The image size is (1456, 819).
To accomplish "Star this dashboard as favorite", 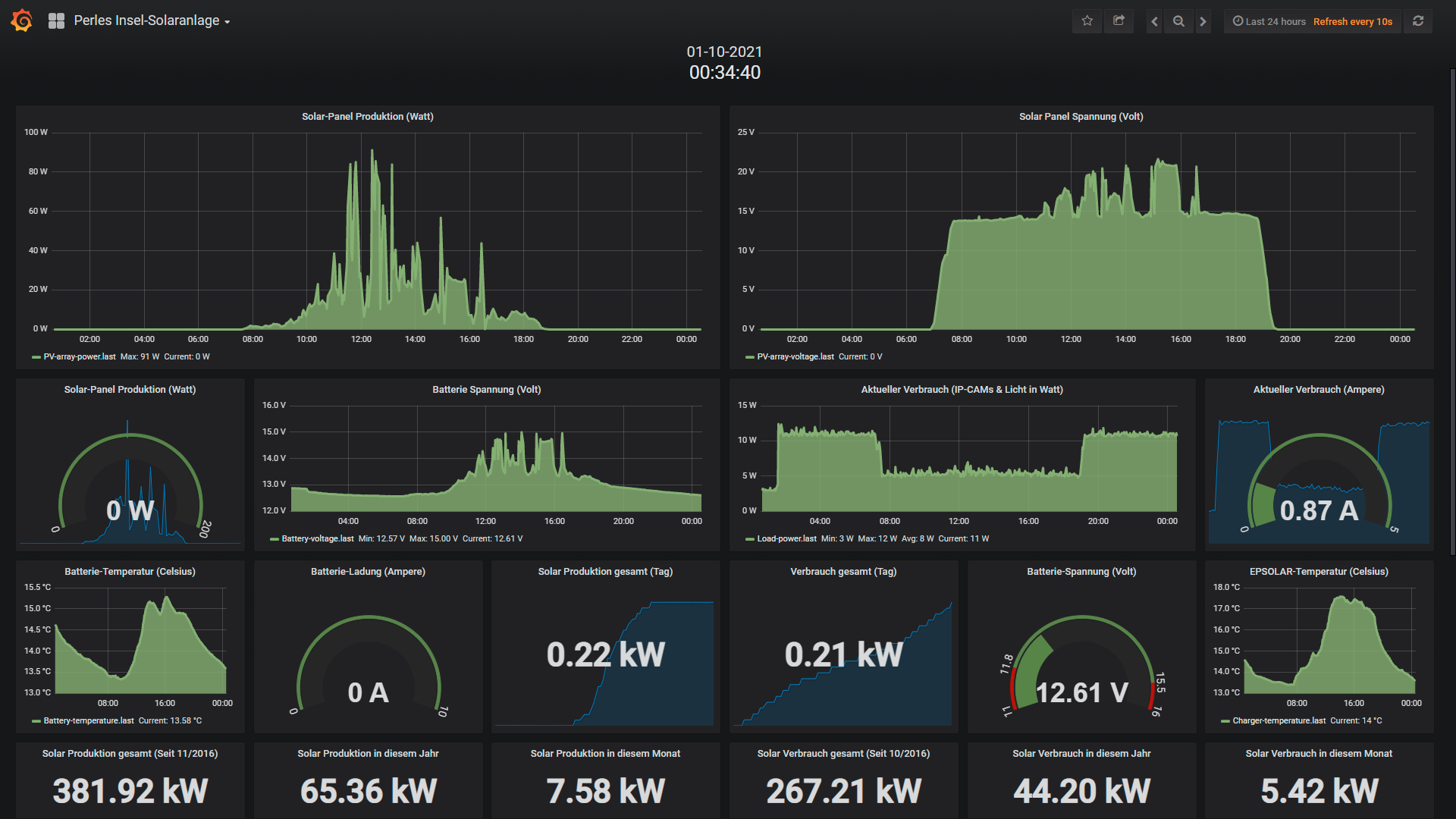I will [1087, 21].
